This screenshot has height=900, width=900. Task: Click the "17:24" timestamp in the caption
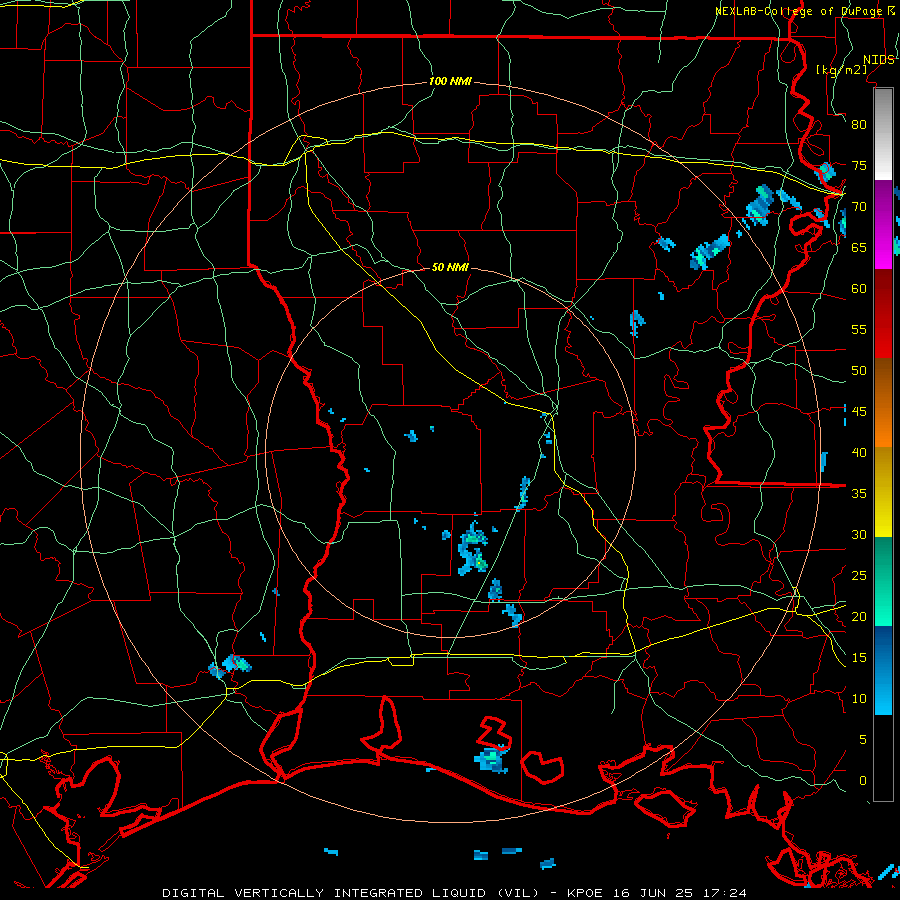pos(726,893)
